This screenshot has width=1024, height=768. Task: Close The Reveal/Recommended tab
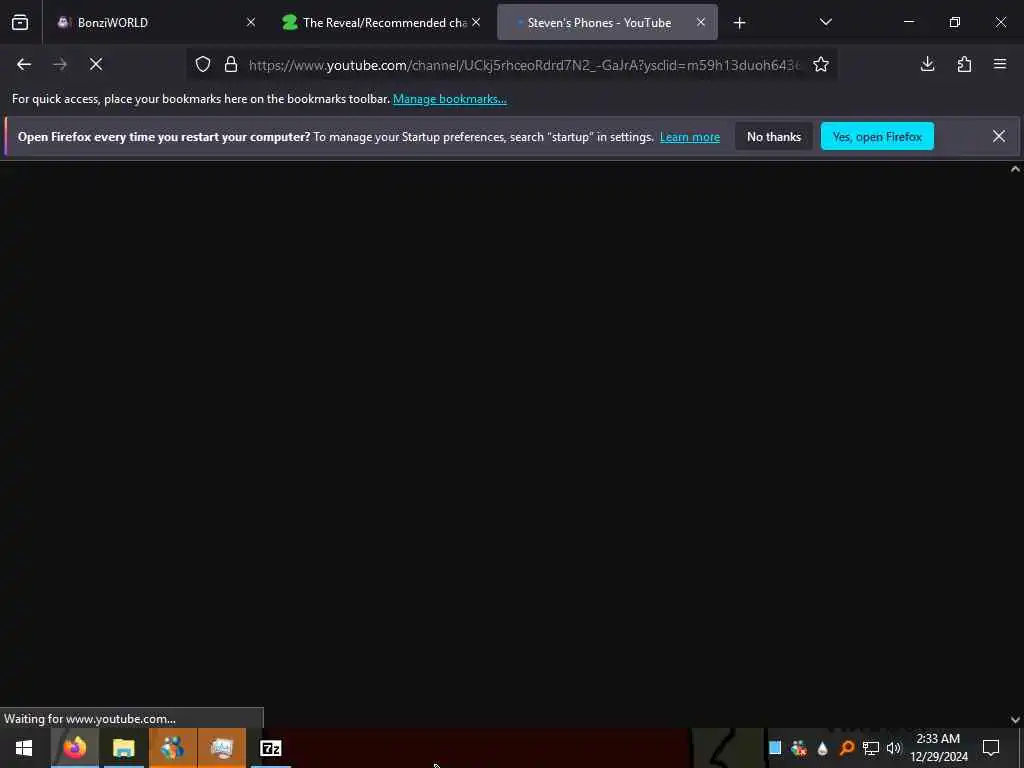tap(476, 22)
